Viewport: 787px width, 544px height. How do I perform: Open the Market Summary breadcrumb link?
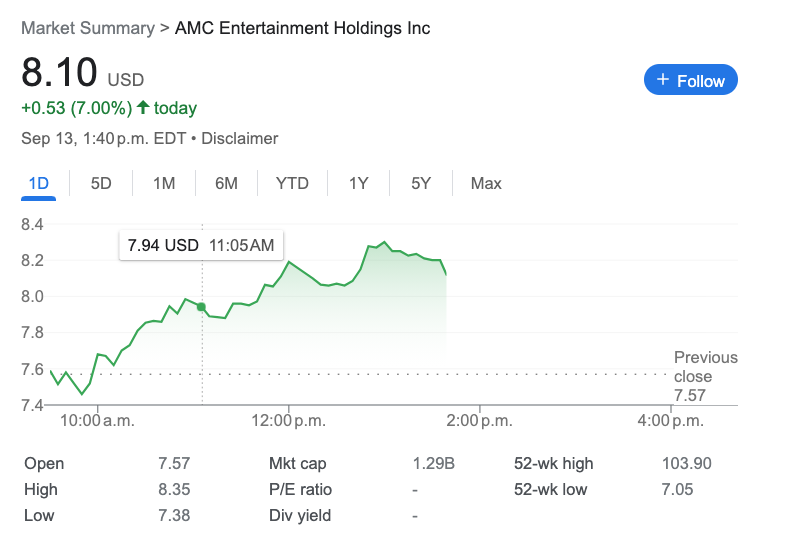click(88, 28)
